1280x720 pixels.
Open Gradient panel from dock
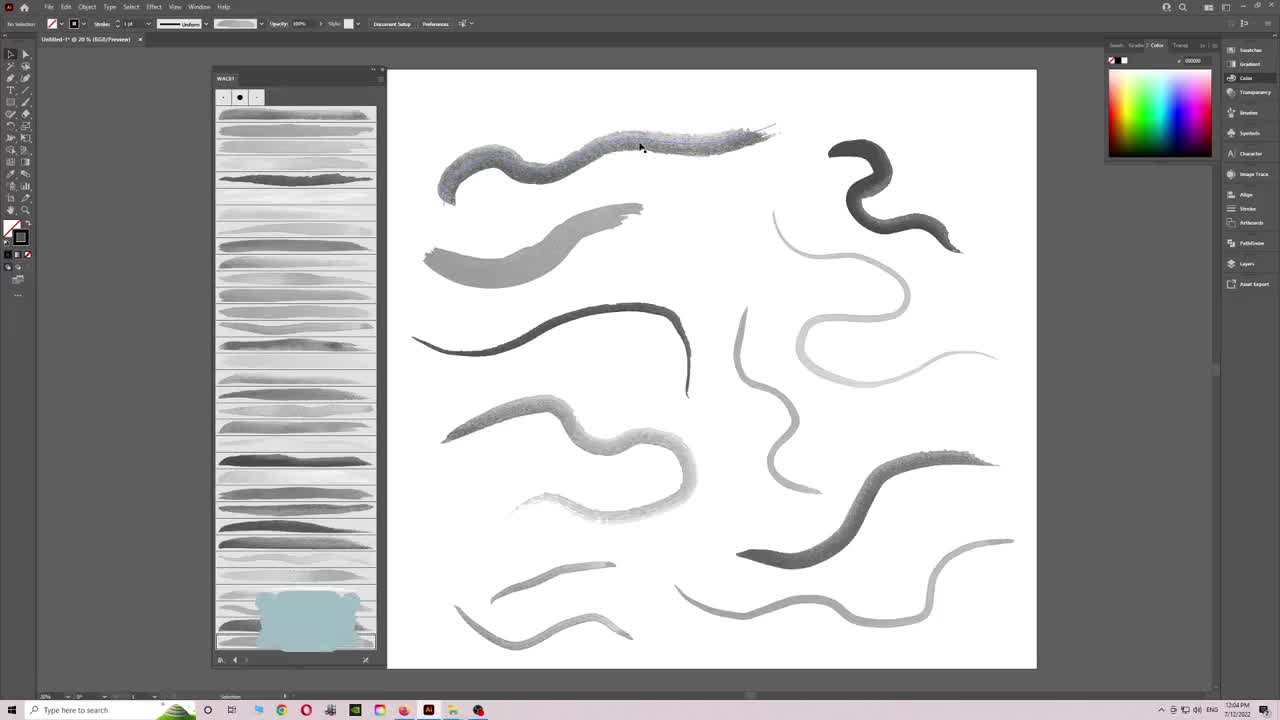(x=1244, y=64)
